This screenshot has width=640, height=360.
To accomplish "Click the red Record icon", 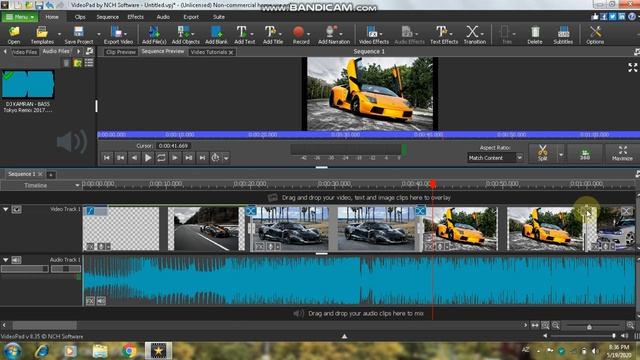I will click(299, 32).
